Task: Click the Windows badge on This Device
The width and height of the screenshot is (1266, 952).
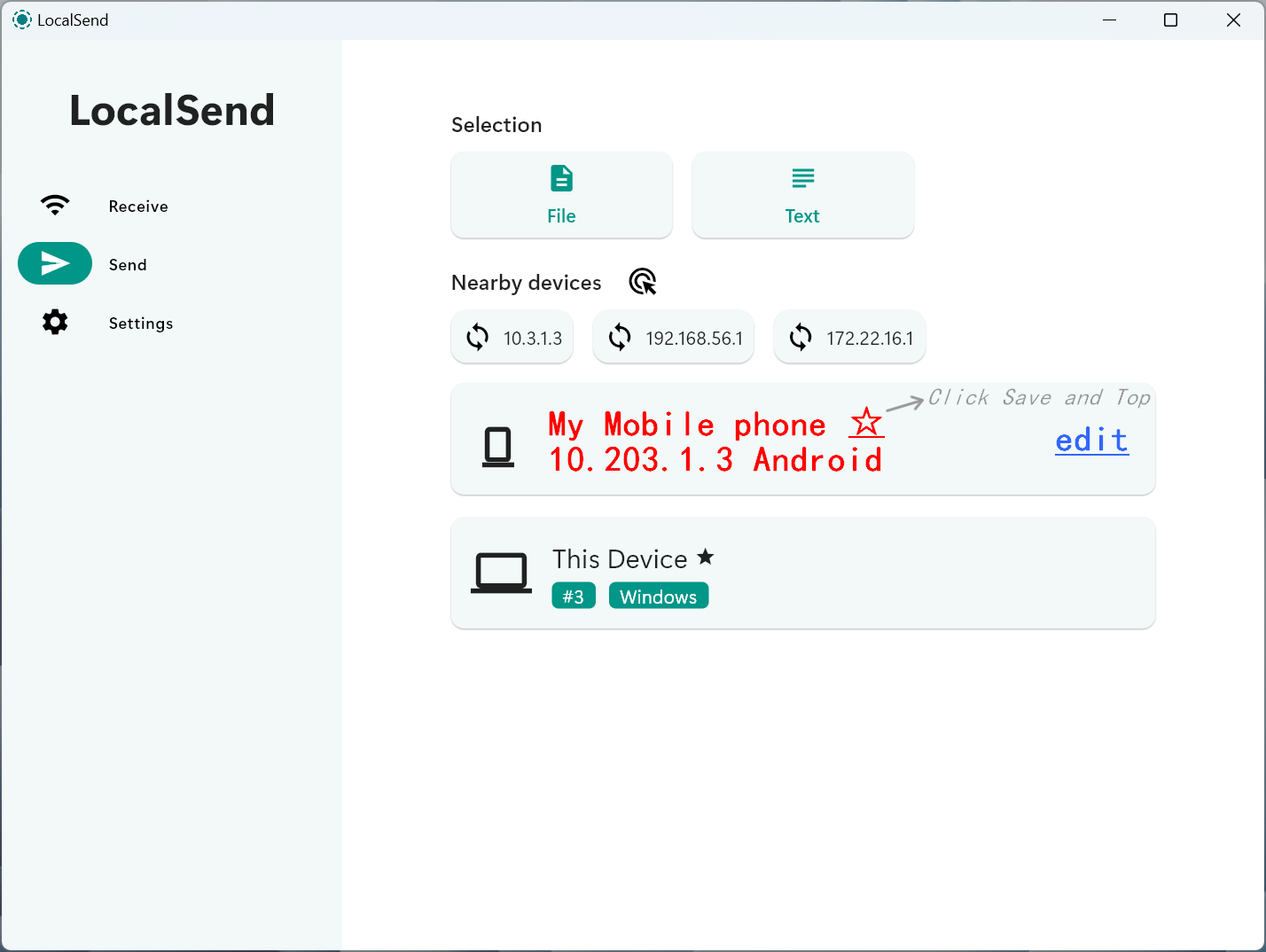Action: [x=658, y=595]
